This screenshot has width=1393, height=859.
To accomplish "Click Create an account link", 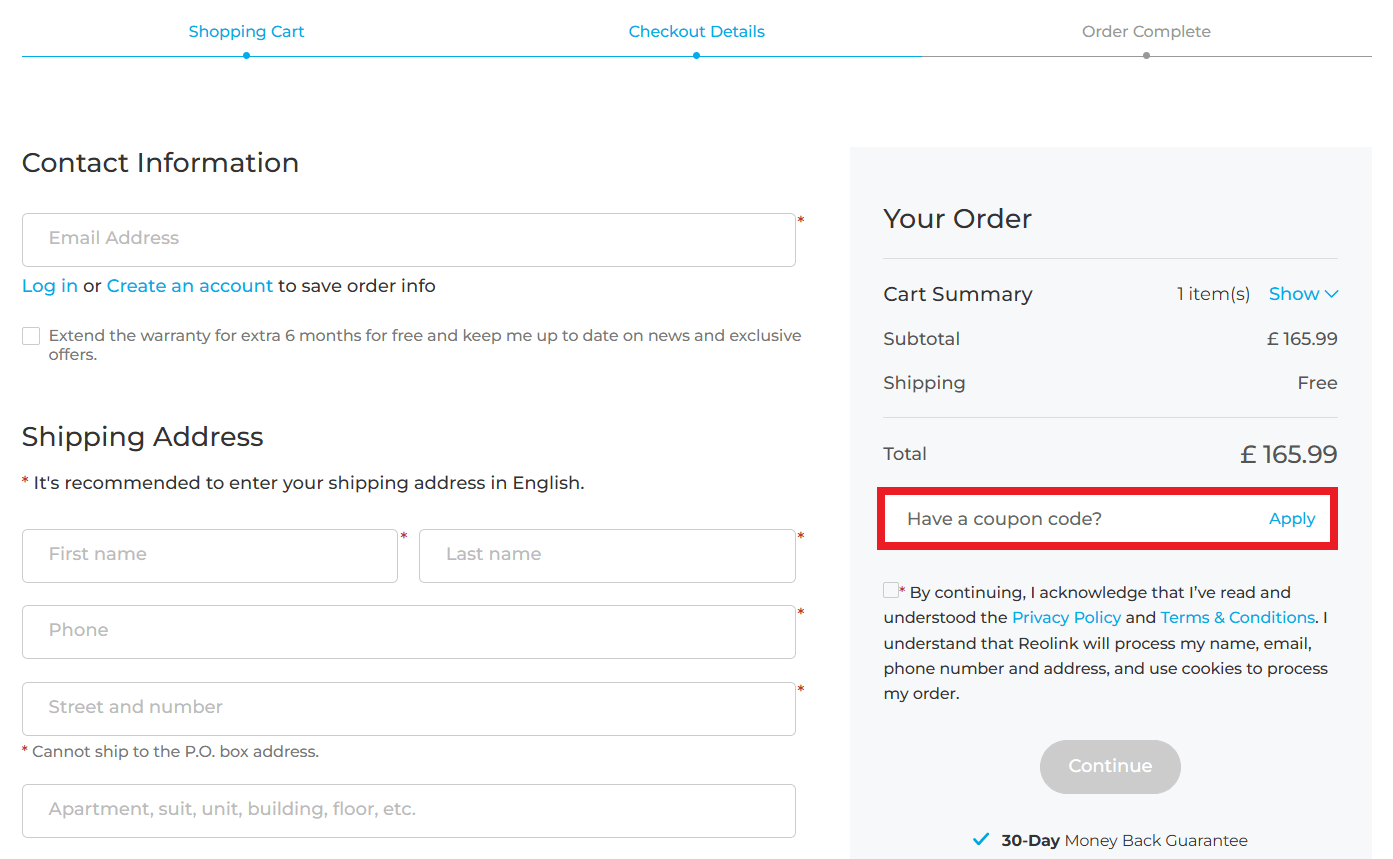I will [x=190, y=286].
